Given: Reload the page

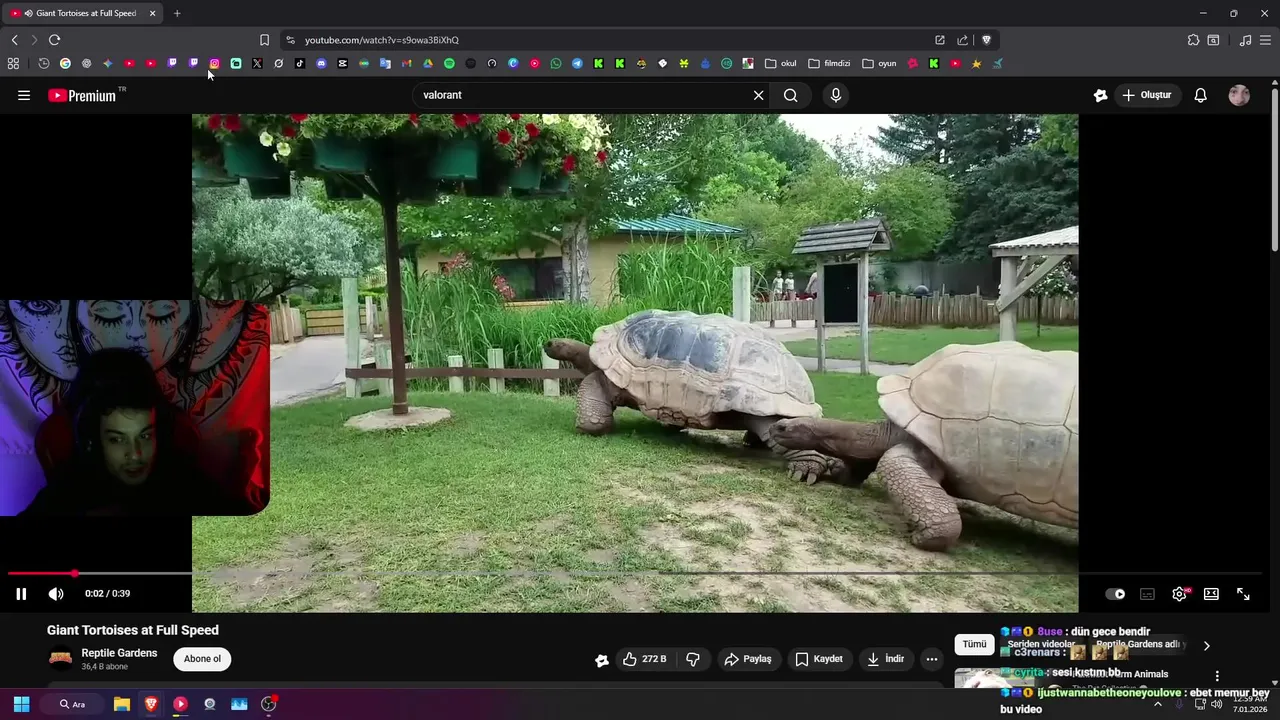Looking at the screenshot, I should (x=54, y=40).
